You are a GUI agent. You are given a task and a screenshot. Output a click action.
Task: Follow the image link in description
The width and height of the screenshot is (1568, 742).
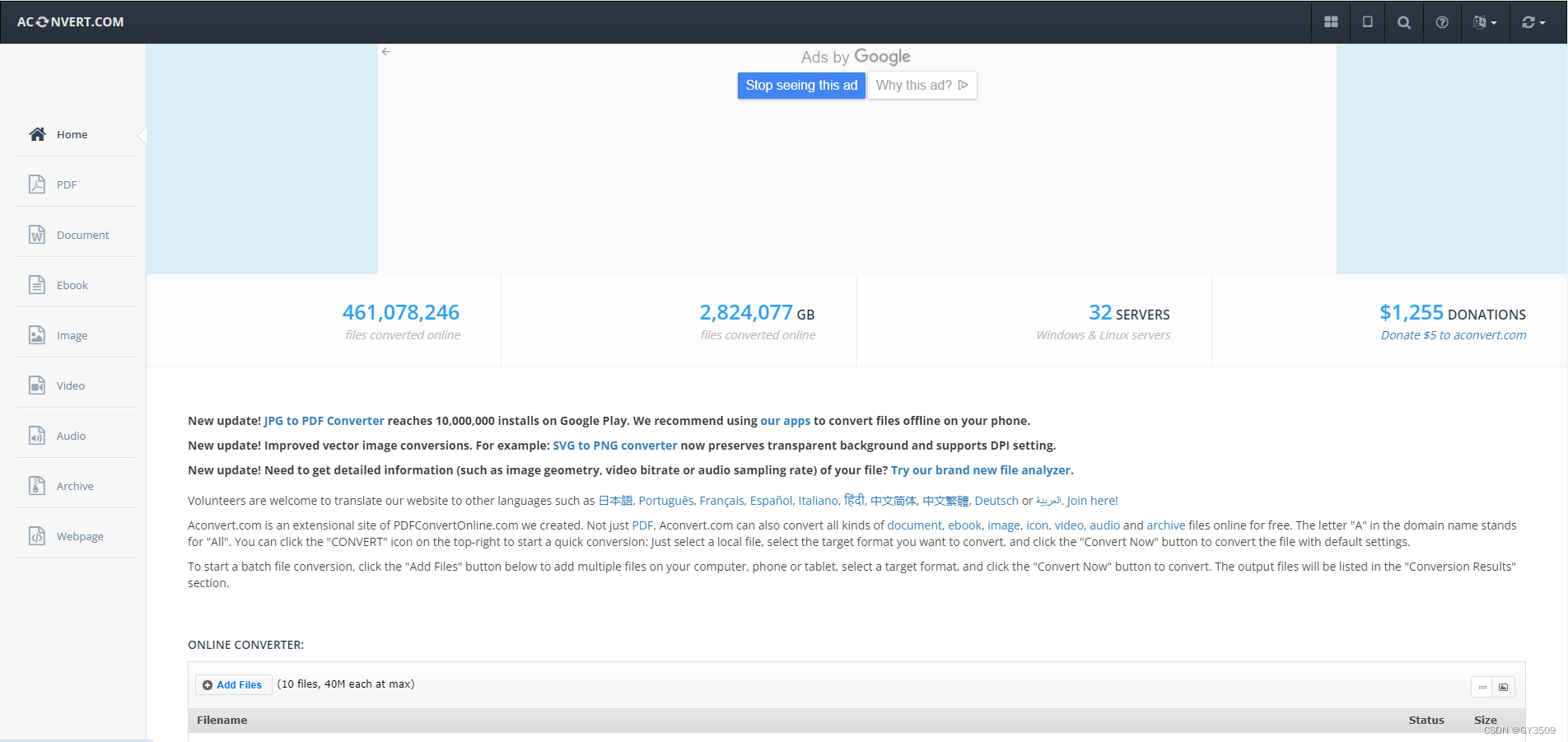(1004, 525)
